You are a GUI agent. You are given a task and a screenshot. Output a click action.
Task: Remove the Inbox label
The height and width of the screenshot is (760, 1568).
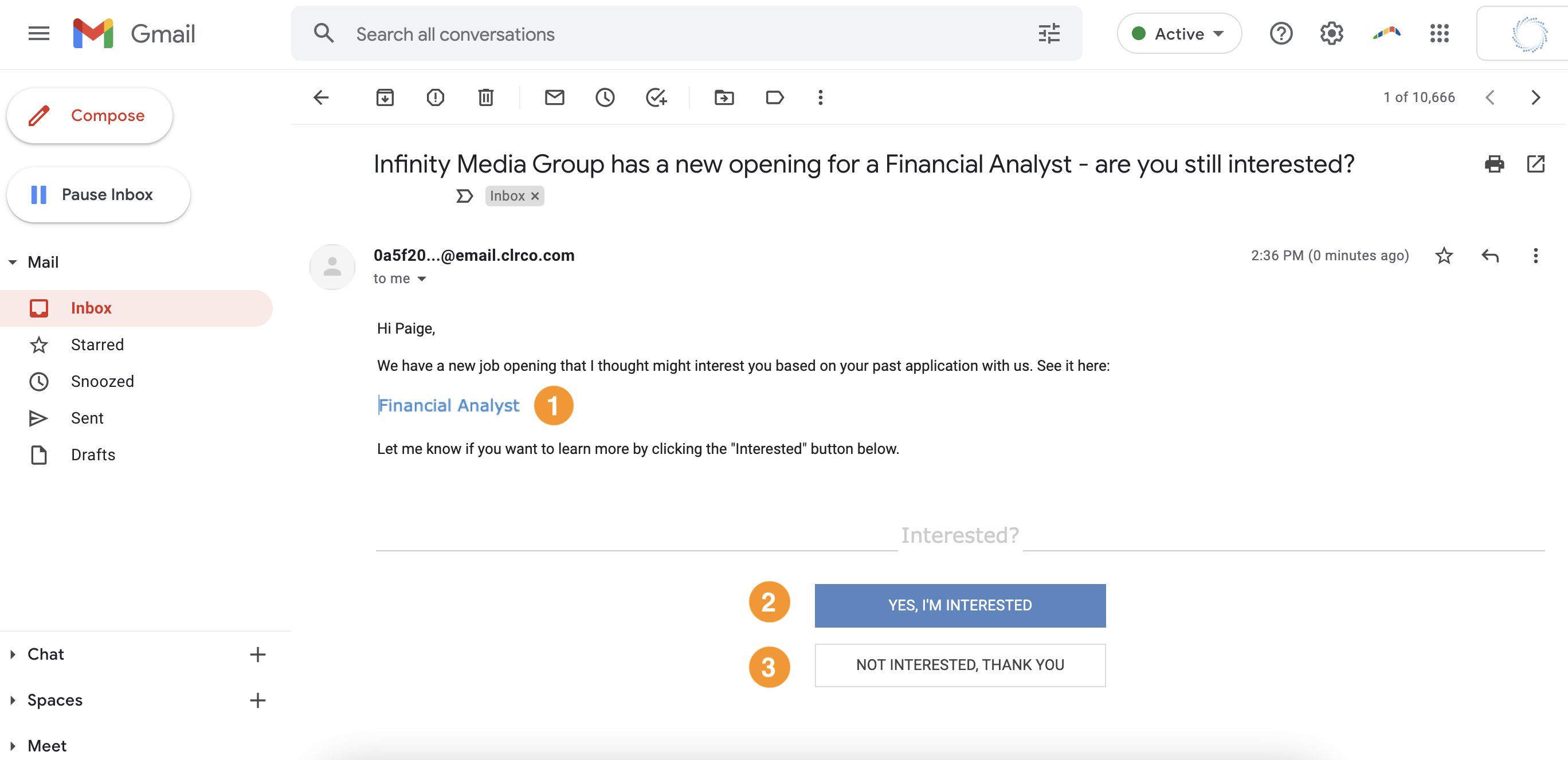click(x=535, y=196)
